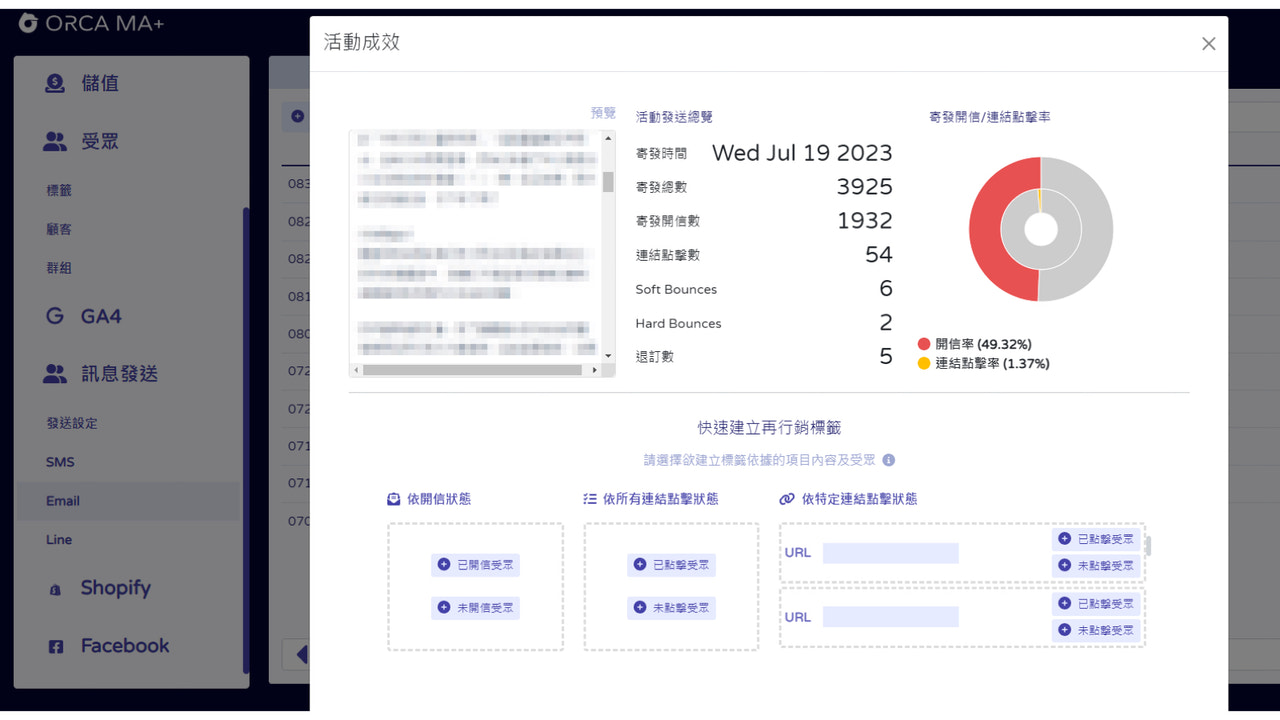Click the 連結點擊數 value 54
Viewport: 1280px width, 720px height.
(878, 255)
